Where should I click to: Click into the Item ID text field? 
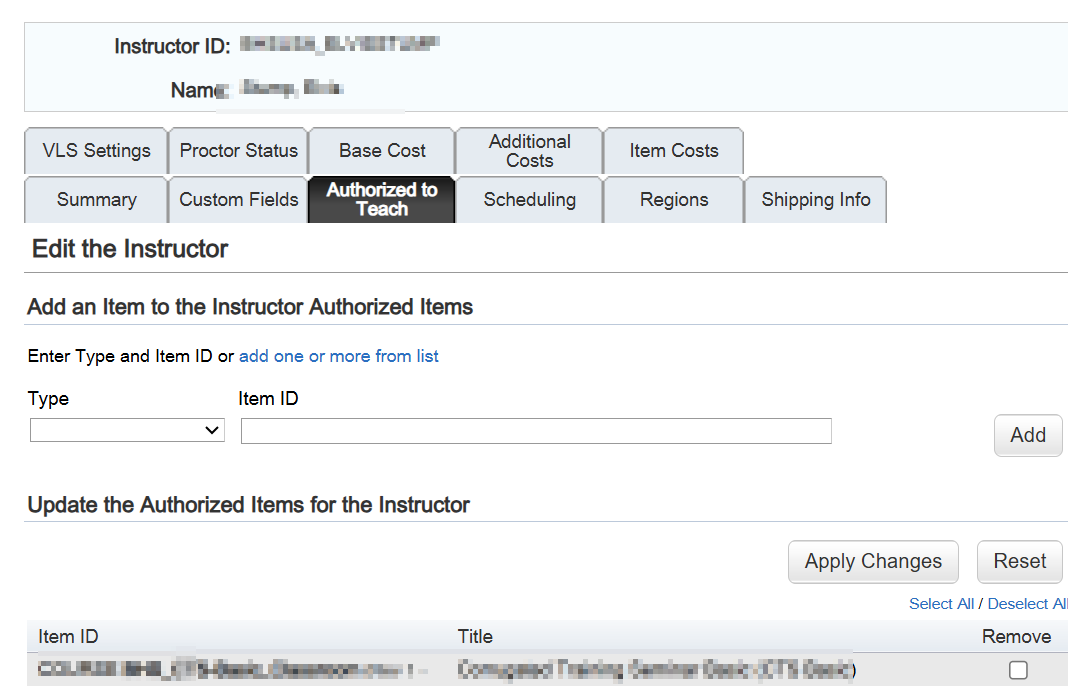[x=536, y=431]
